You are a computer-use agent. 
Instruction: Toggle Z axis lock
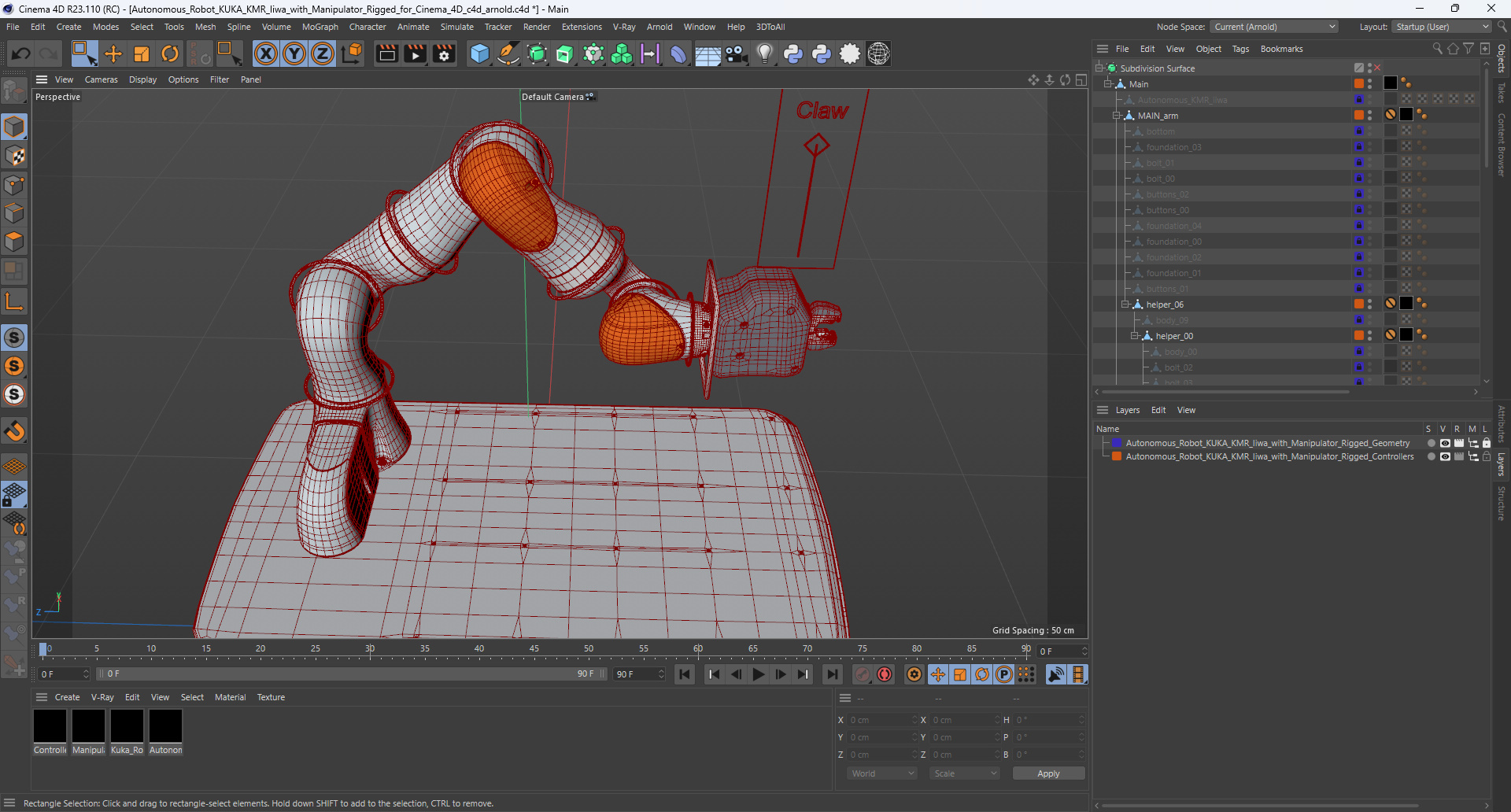(x=323, y=54)
